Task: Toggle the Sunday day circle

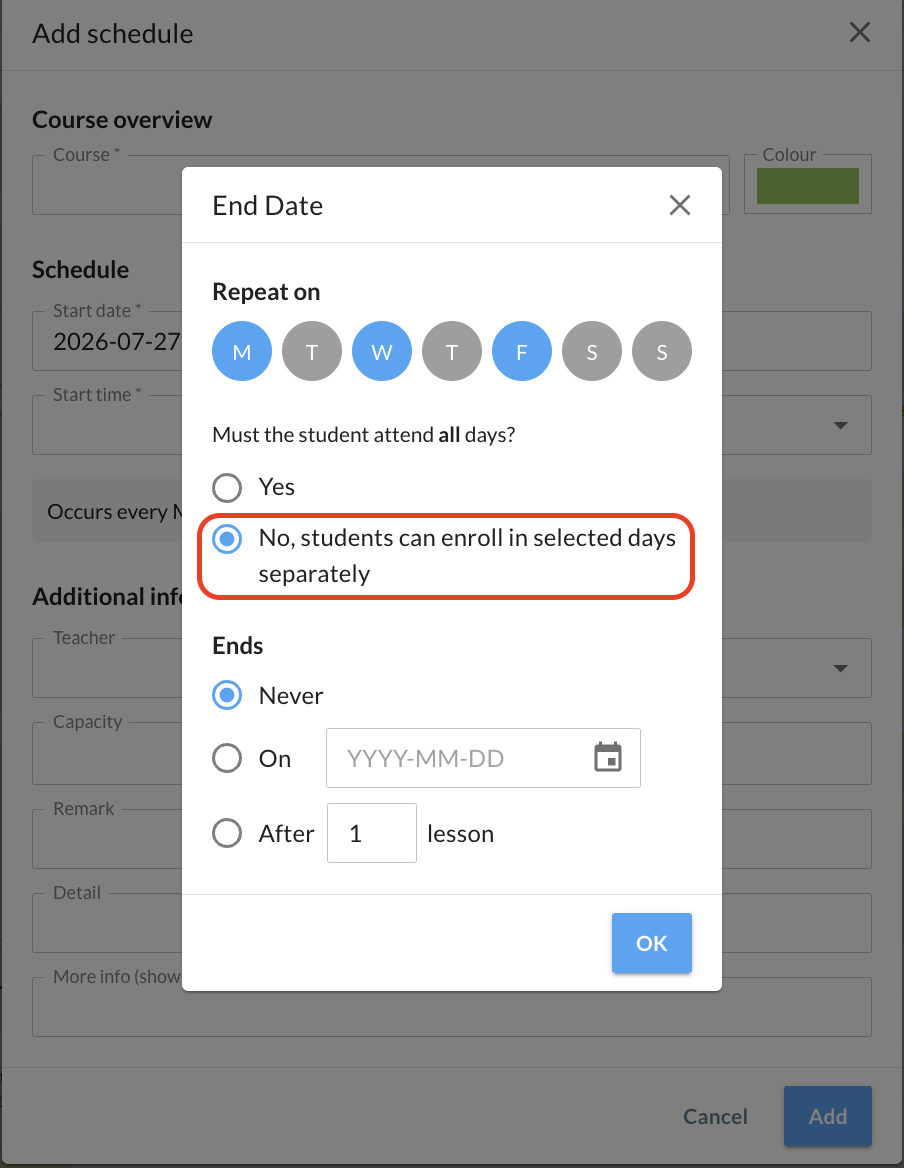Action: (661, 351)
